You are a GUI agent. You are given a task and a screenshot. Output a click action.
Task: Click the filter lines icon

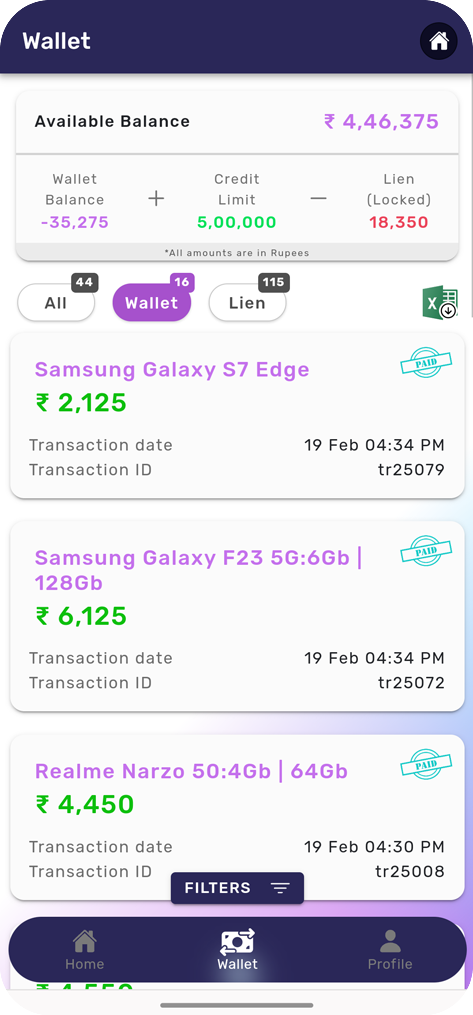click(280, 888)
